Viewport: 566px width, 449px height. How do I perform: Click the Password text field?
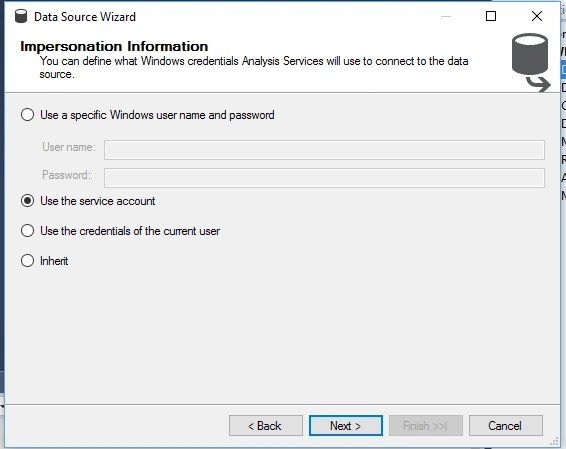(x=324, y=178)
